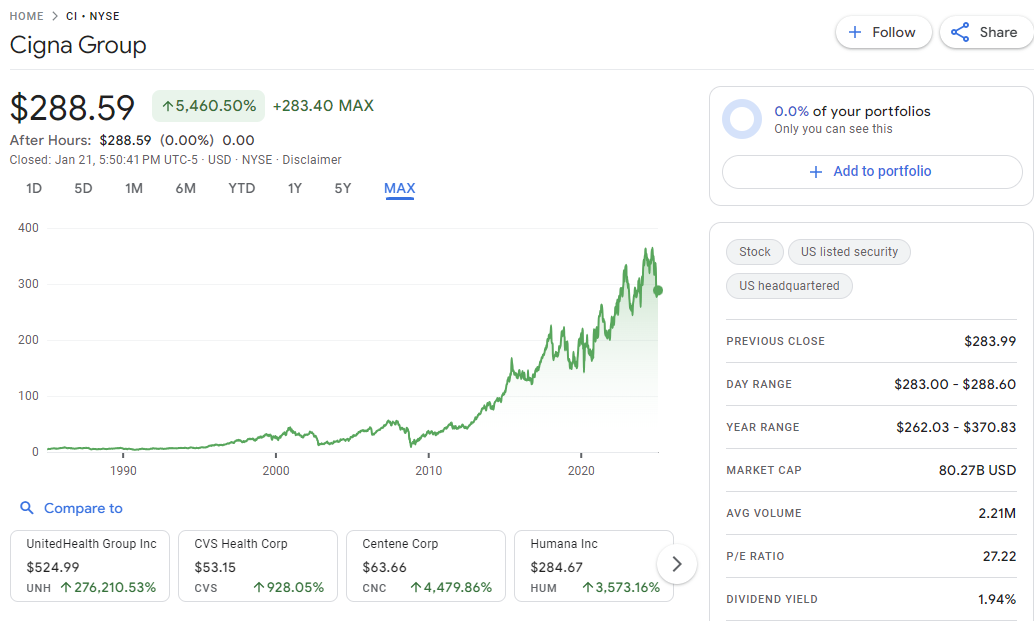Click the P/E RATIO value 27.22
The height and width of the screenshot is (621, 1034).
[1000, 556]
